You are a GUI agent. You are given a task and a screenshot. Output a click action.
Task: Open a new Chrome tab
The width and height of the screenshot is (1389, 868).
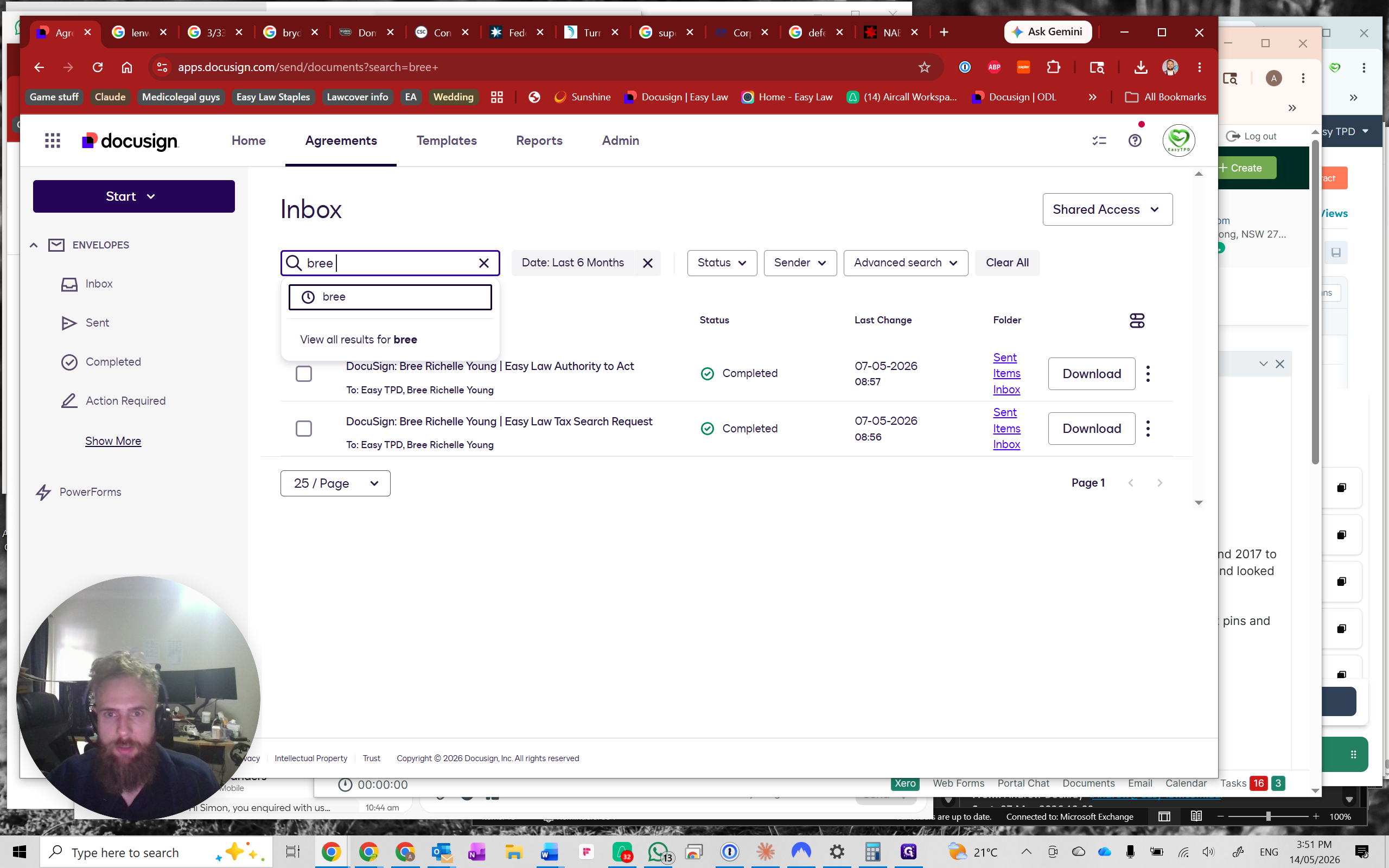[x=944, y=32]
